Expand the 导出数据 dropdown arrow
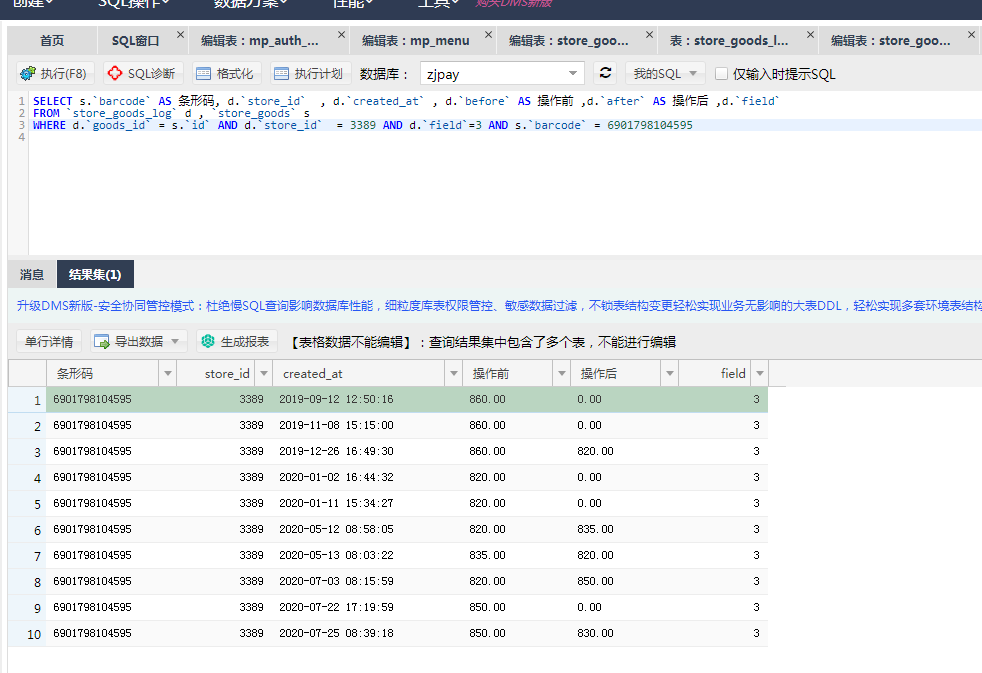 175,342
